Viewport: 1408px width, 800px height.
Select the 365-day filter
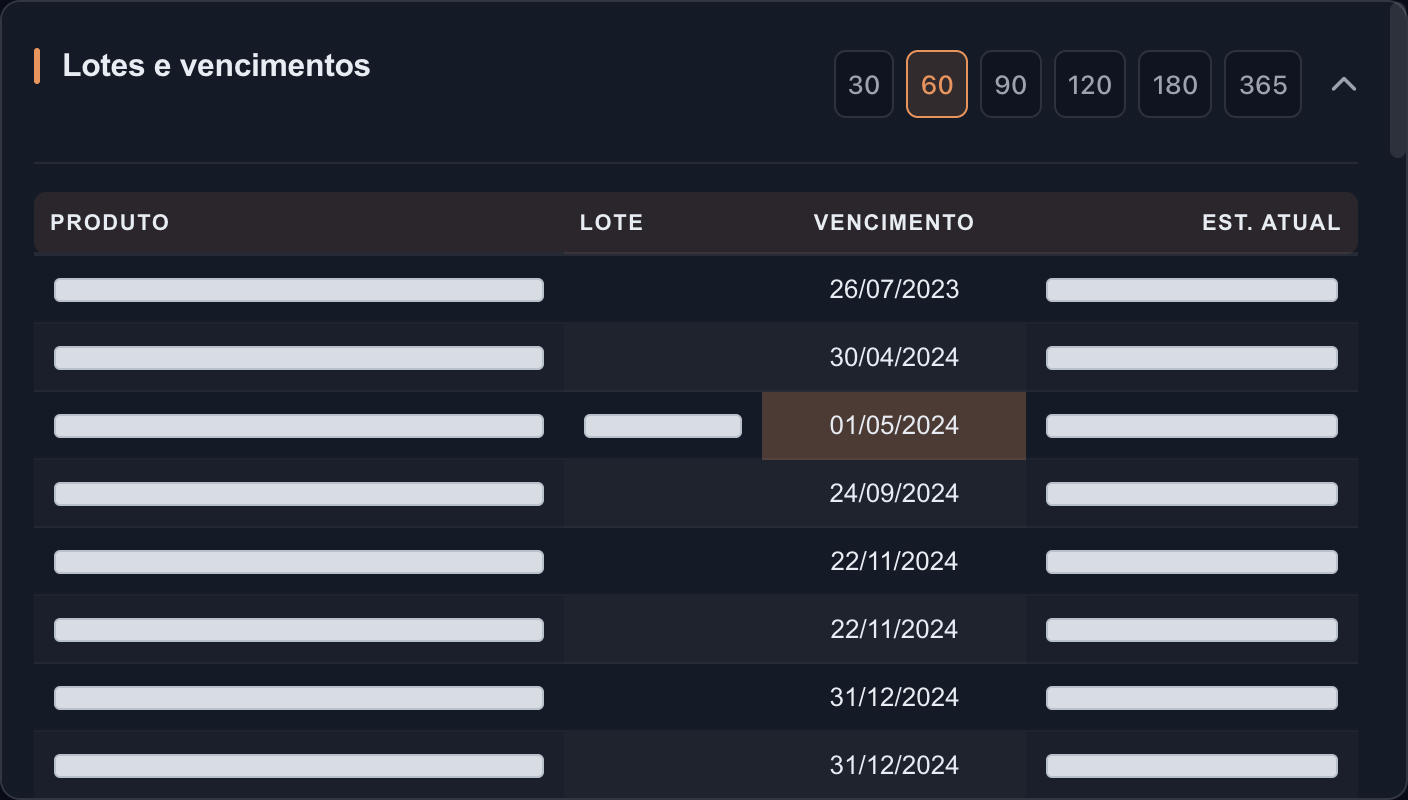tap(1263, 84)
